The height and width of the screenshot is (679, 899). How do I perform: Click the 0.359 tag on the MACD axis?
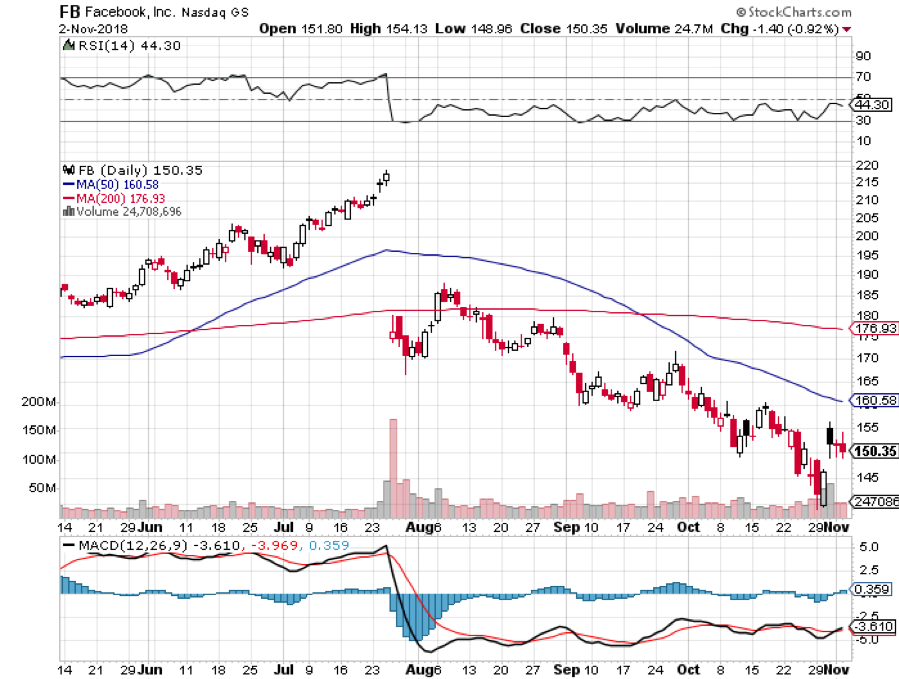click(x=871, y=589)
